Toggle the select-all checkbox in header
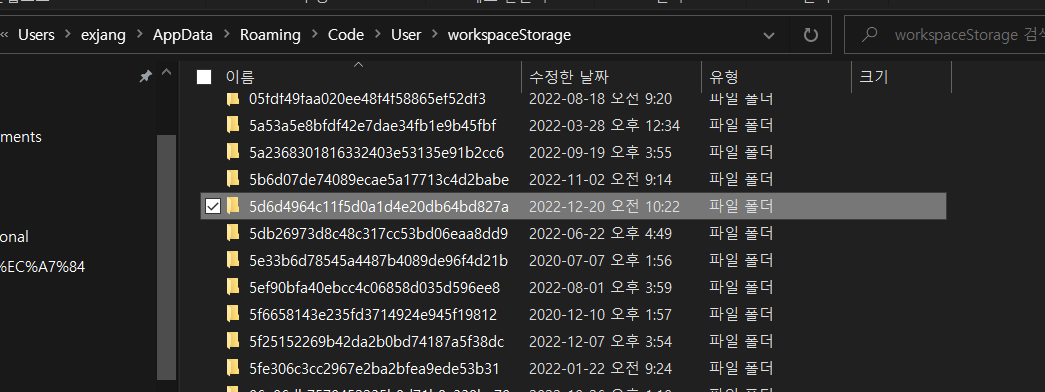 pos(204,77)
